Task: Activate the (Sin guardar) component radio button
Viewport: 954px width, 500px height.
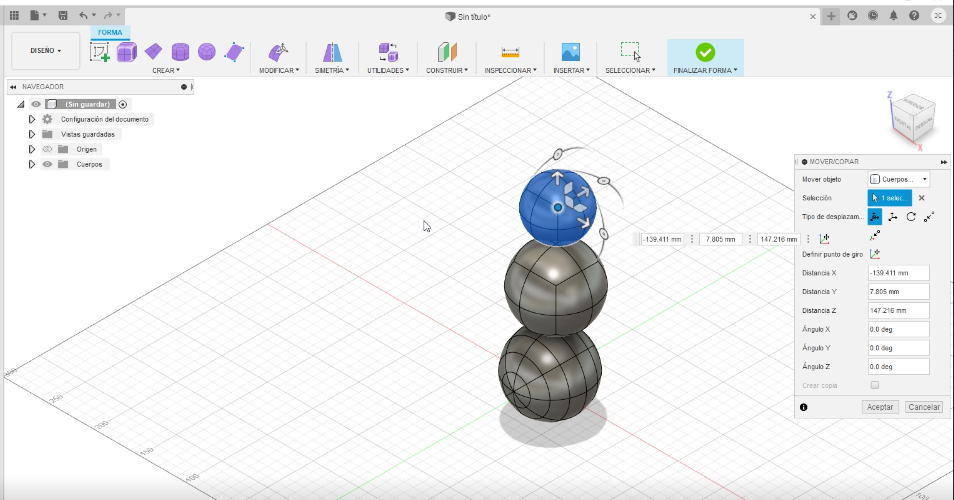Action: click(122, 104)
